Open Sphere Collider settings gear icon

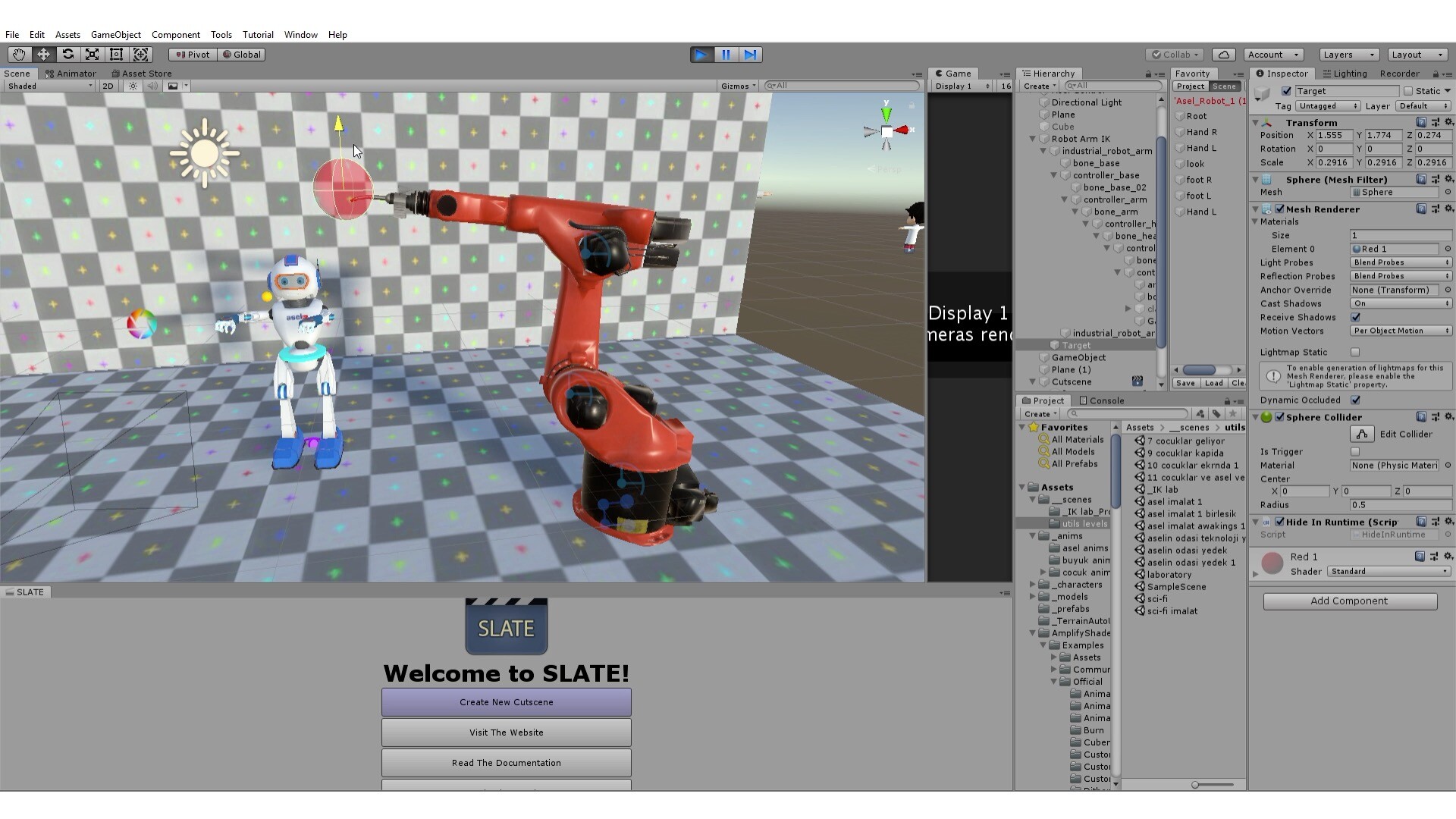1448,417
